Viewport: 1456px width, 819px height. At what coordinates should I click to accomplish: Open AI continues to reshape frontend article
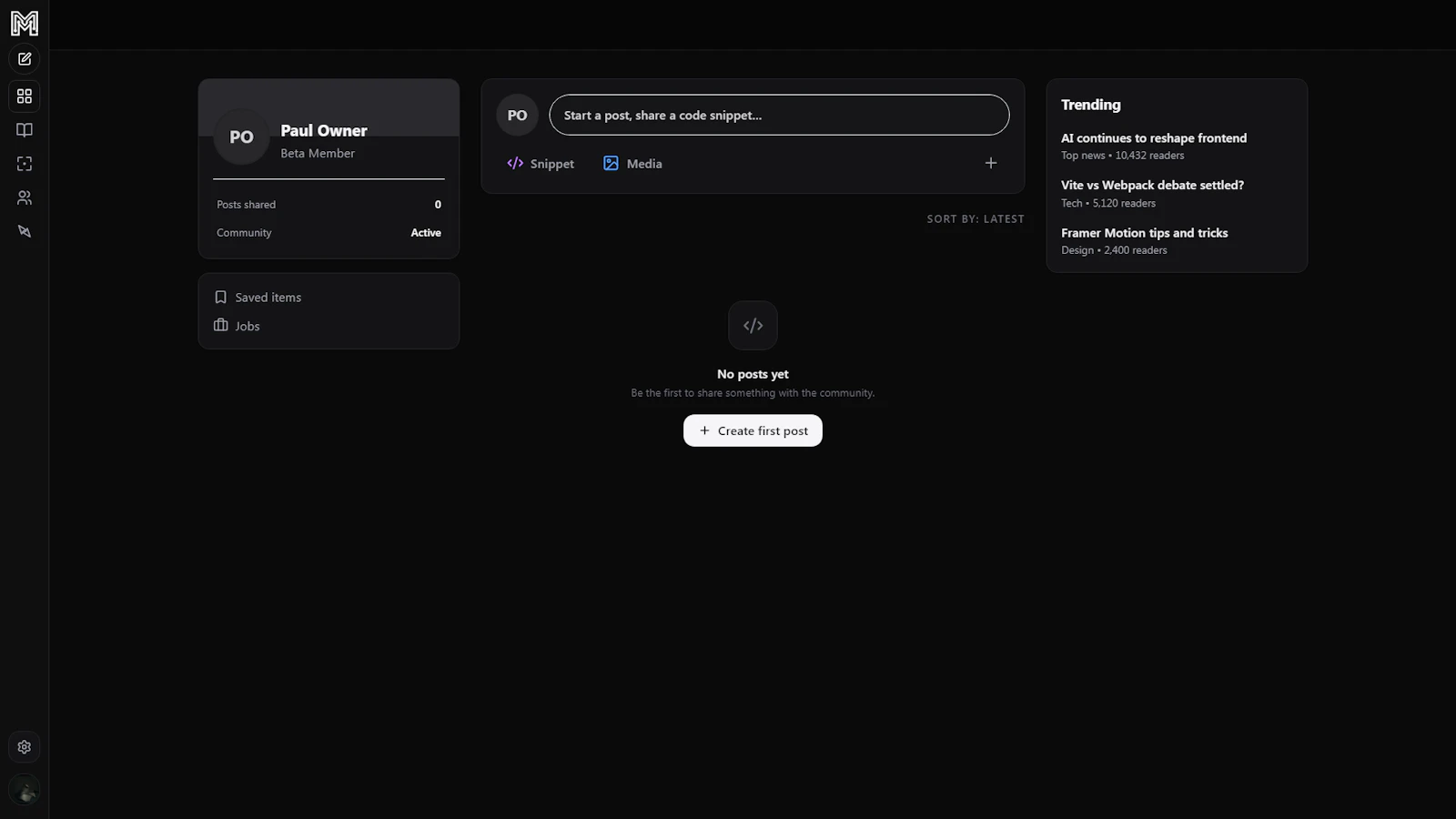click(x=1154, y=138)
